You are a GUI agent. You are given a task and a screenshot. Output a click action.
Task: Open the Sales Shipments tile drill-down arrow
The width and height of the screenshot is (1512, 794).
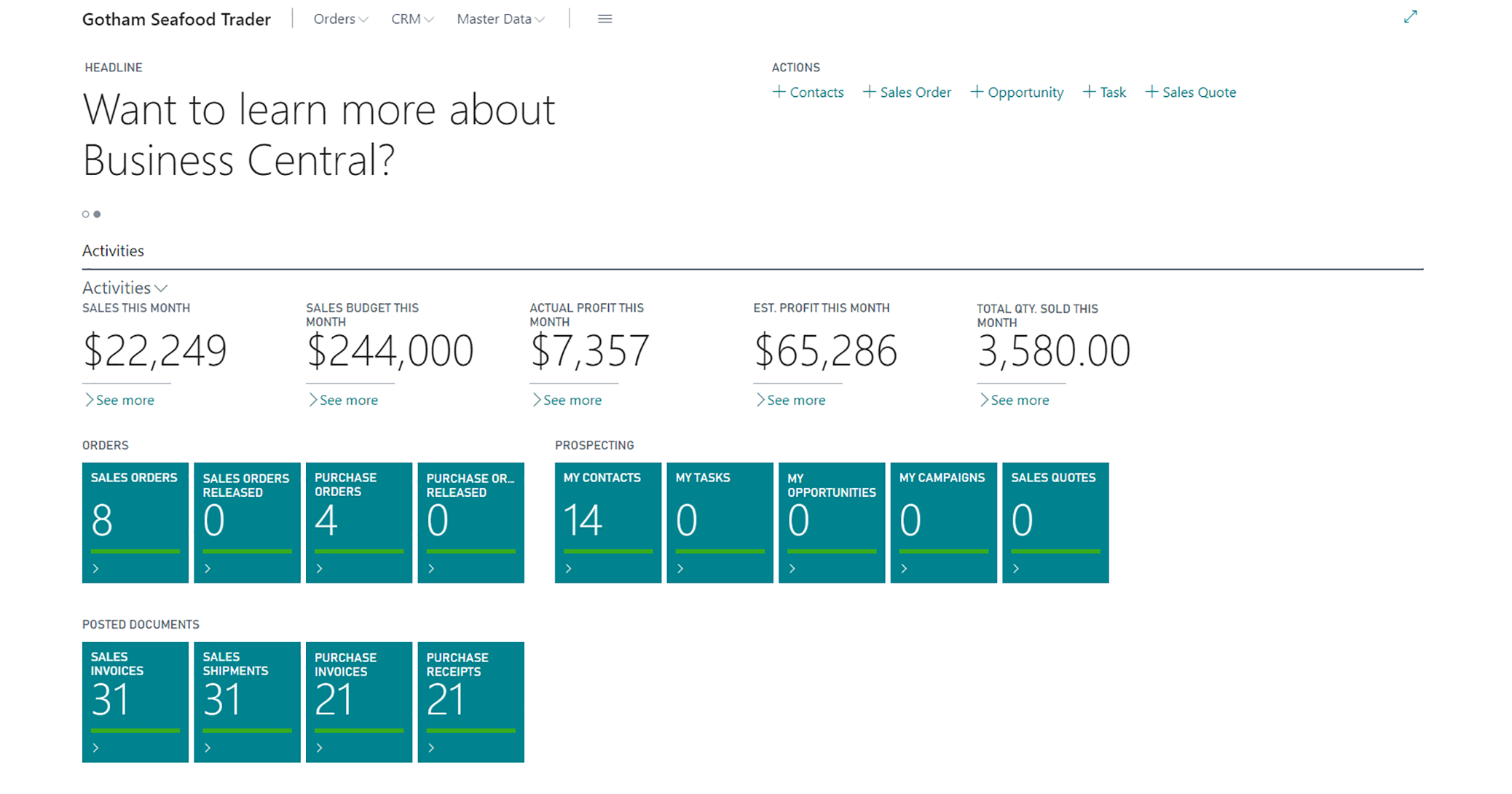click(208, 748)
